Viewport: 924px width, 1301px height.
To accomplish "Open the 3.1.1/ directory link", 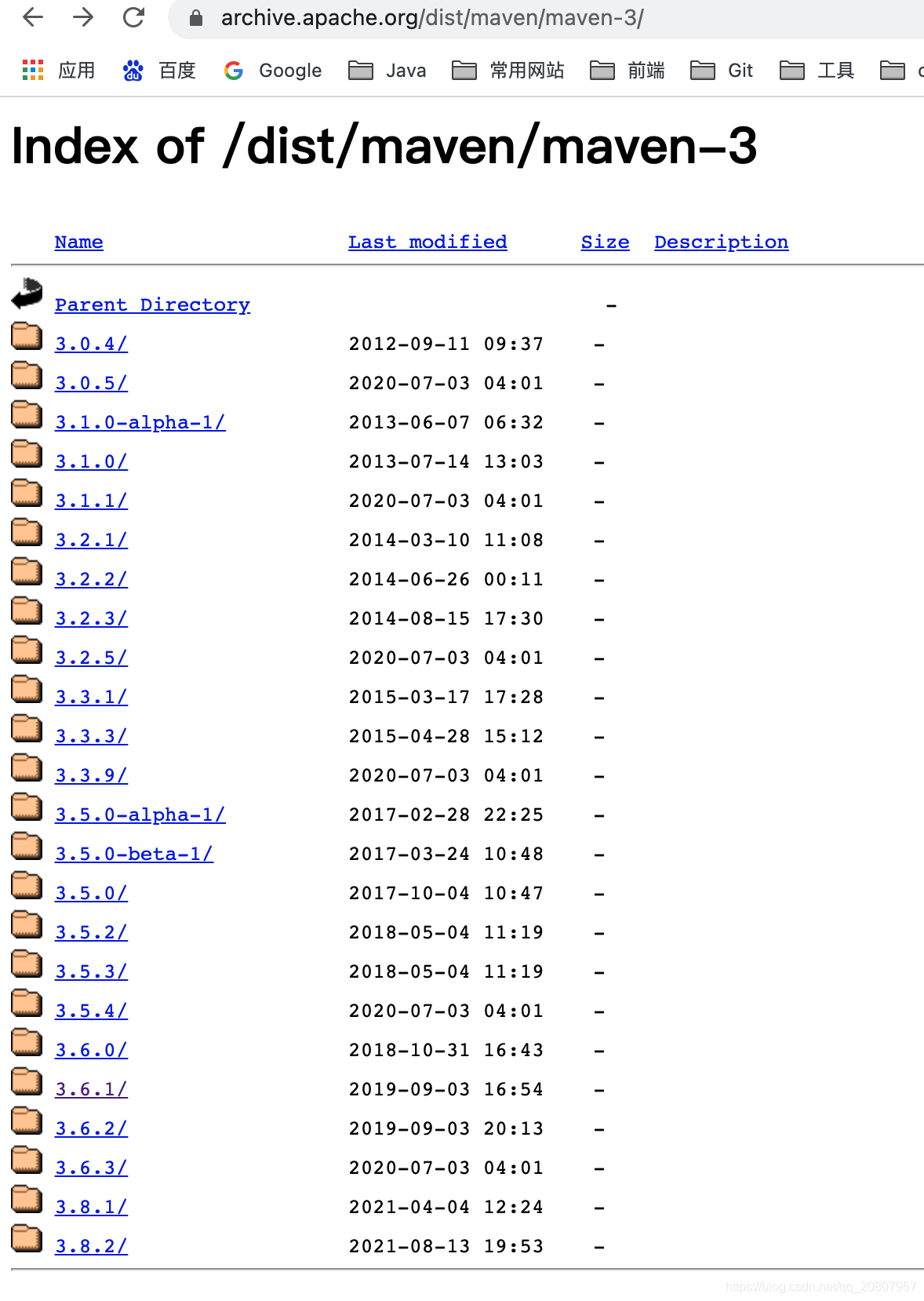I will click(91, 501).
